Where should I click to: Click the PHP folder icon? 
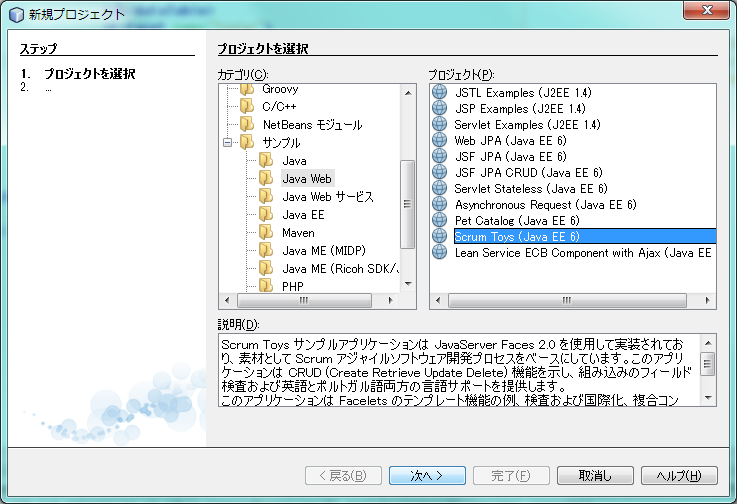coord(266,285)
